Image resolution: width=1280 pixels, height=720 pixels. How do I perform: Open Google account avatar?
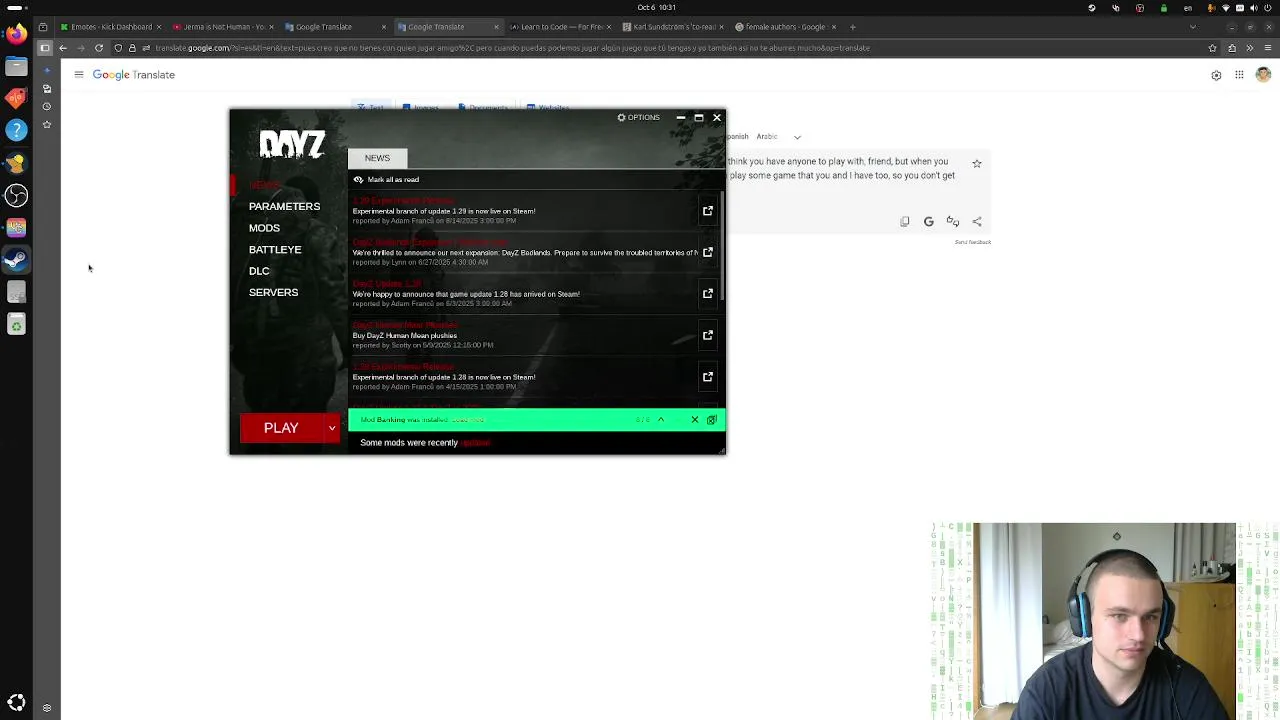1263,75
